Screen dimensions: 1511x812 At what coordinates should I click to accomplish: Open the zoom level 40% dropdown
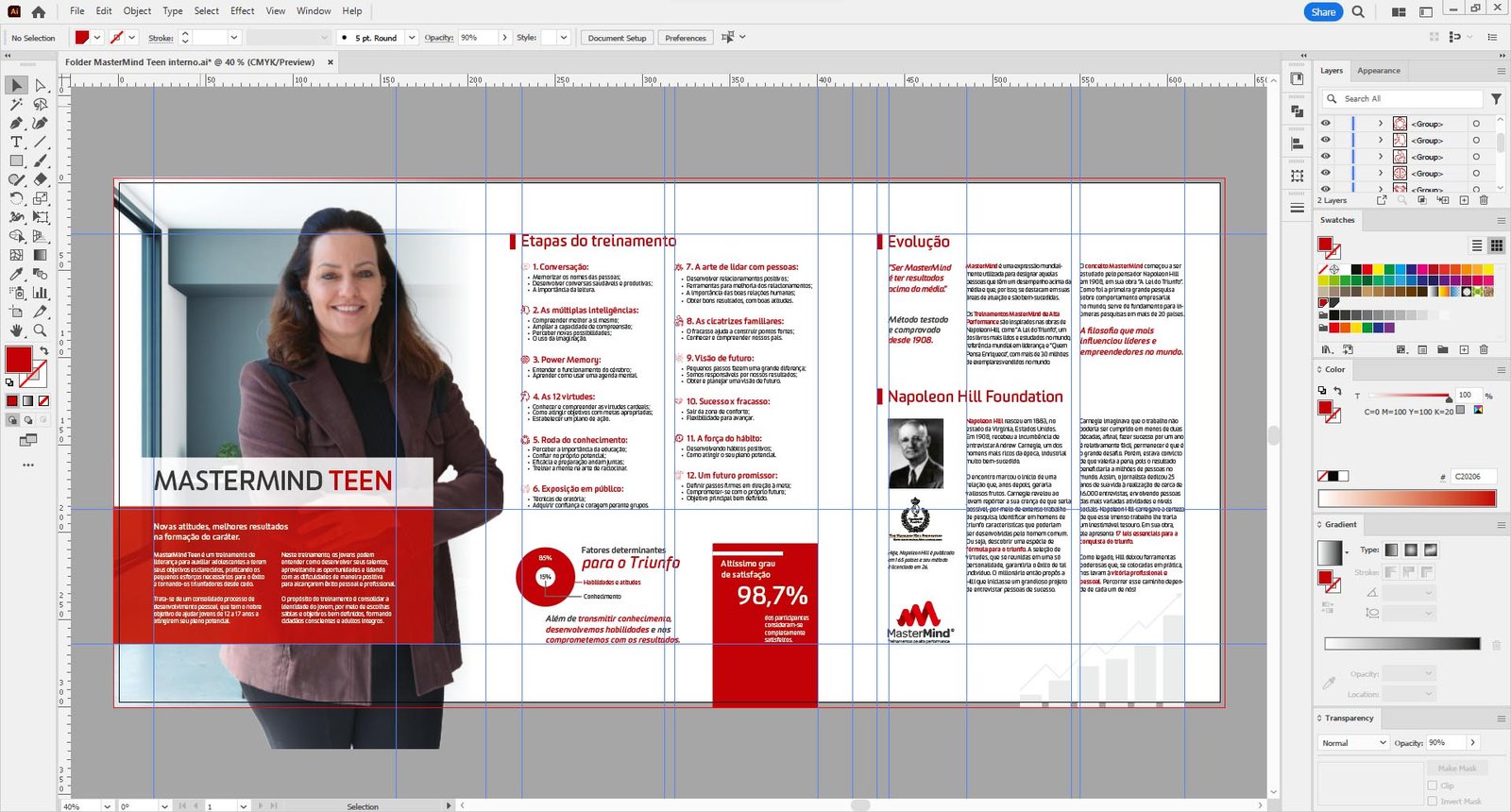click(x=107, y=806)
